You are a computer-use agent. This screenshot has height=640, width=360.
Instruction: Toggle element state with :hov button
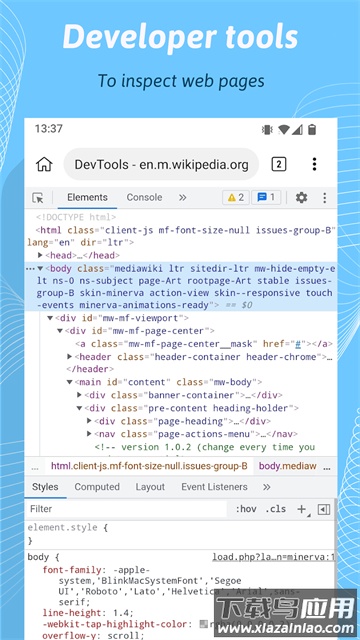[246, 509]
